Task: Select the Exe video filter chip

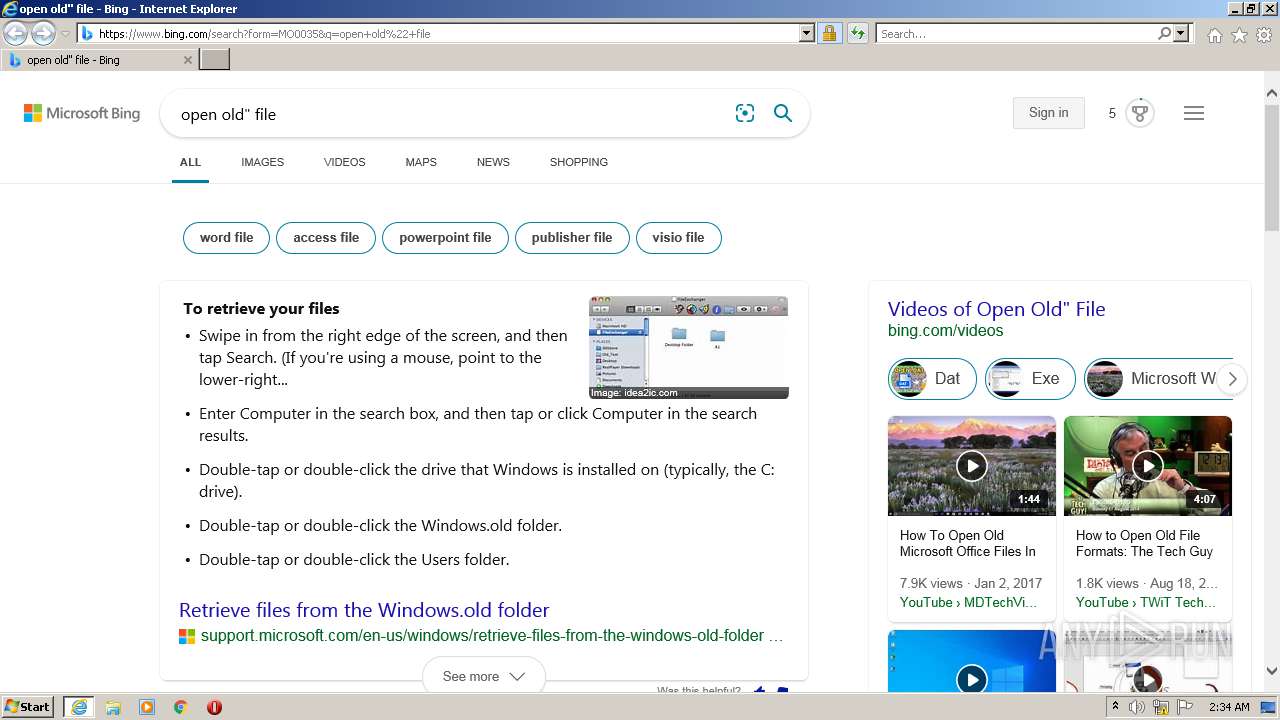Action: click(1030, 379)
